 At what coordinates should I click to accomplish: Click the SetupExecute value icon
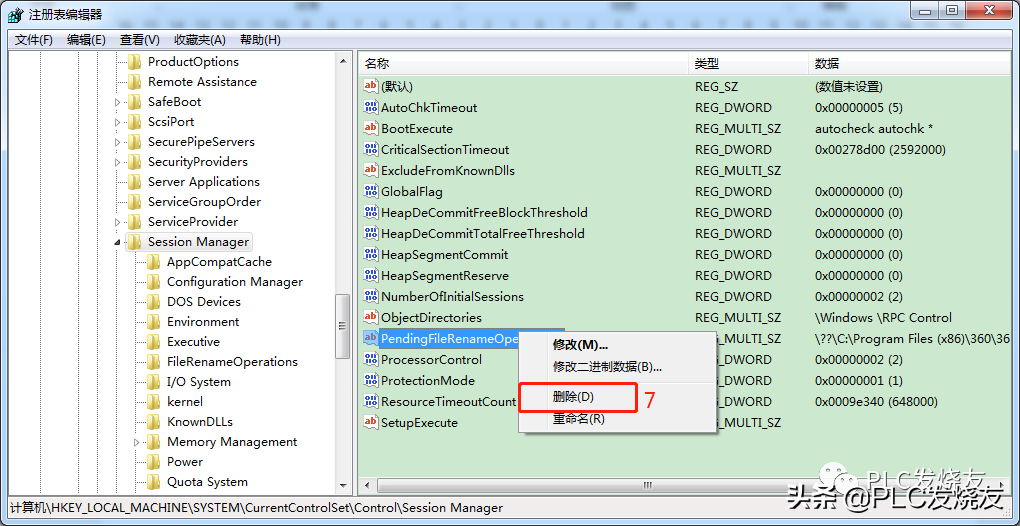[371, 423]
